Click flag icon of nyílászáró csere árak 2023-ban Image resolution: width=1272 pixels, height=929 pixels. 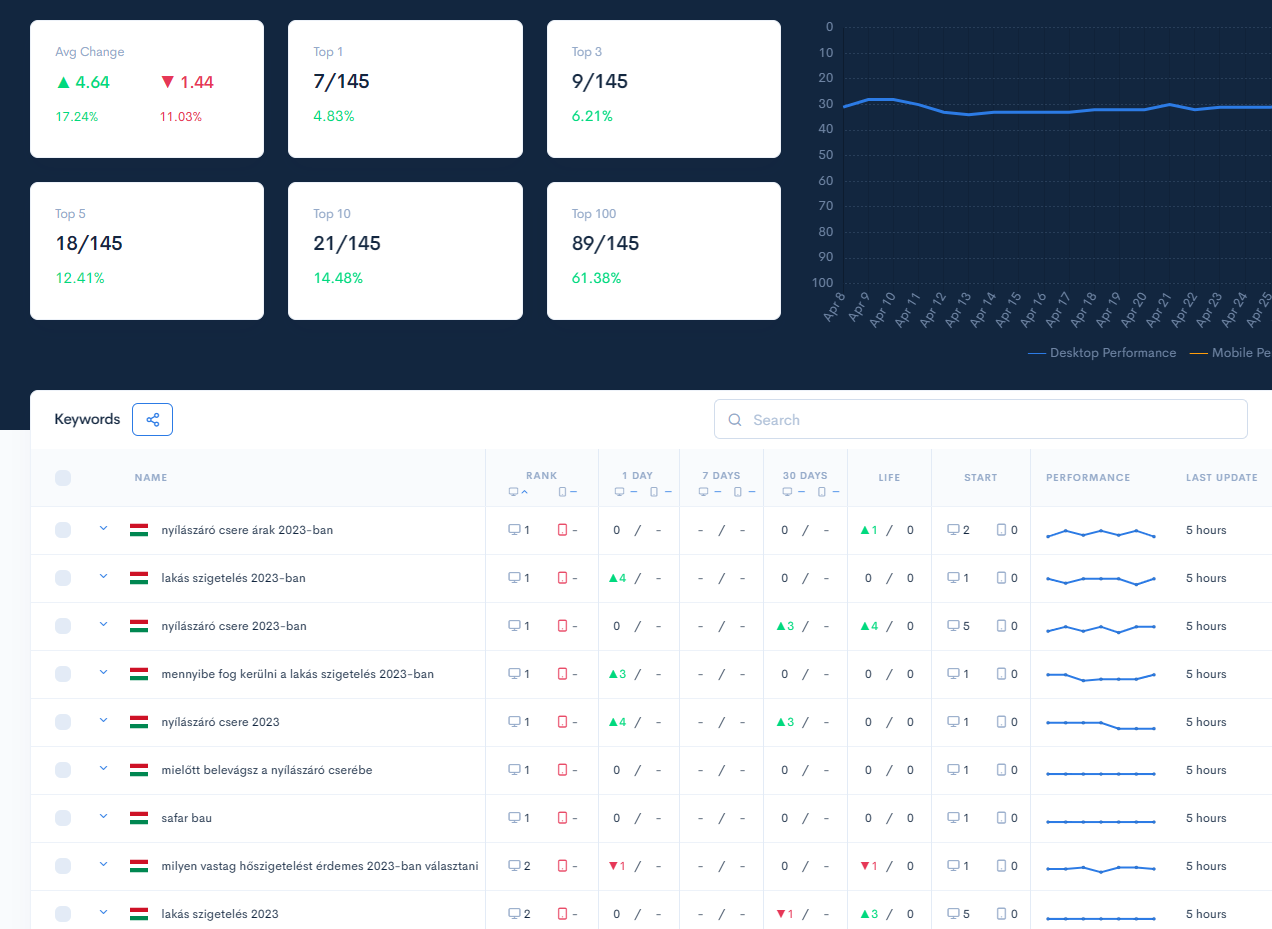click(x=139, y=530)
